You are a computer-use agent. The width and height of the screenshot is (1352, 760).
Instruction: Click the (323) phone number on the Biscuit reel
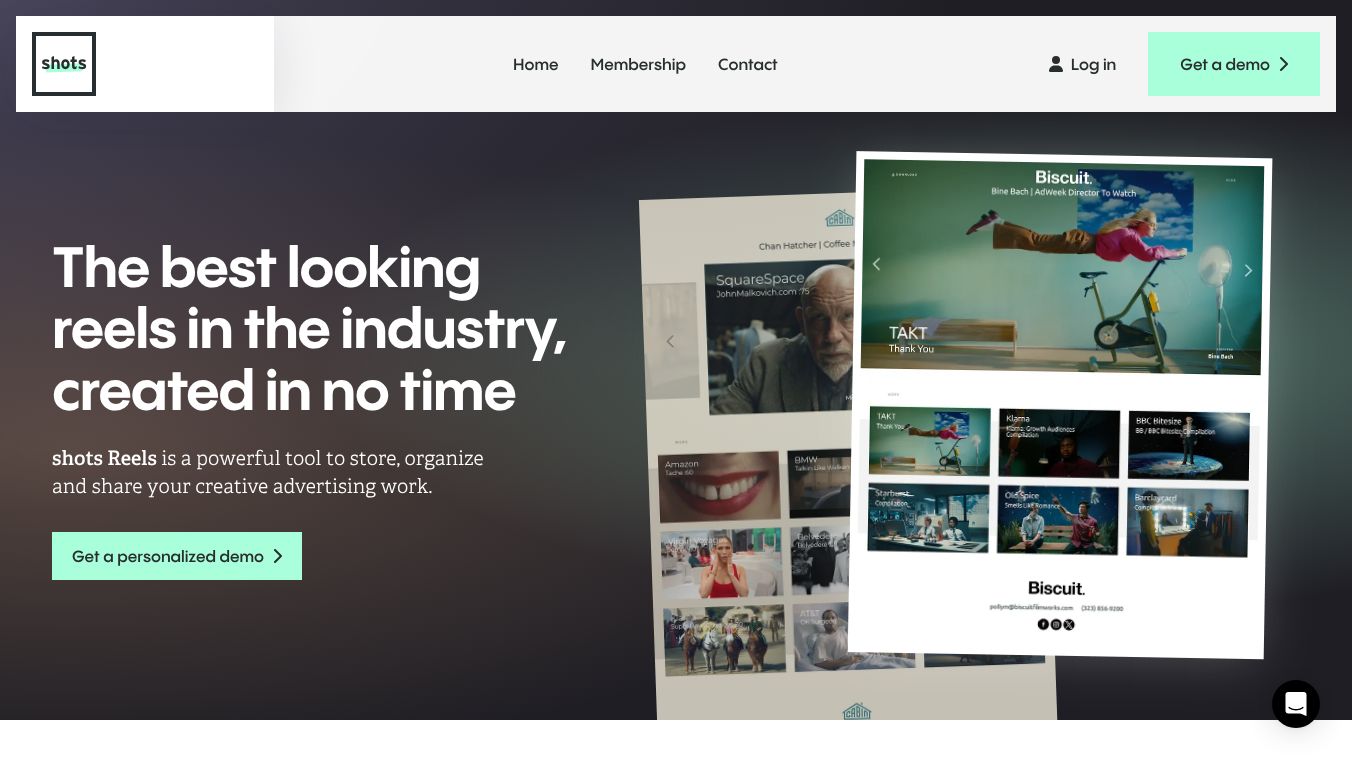pos(1103,608)
